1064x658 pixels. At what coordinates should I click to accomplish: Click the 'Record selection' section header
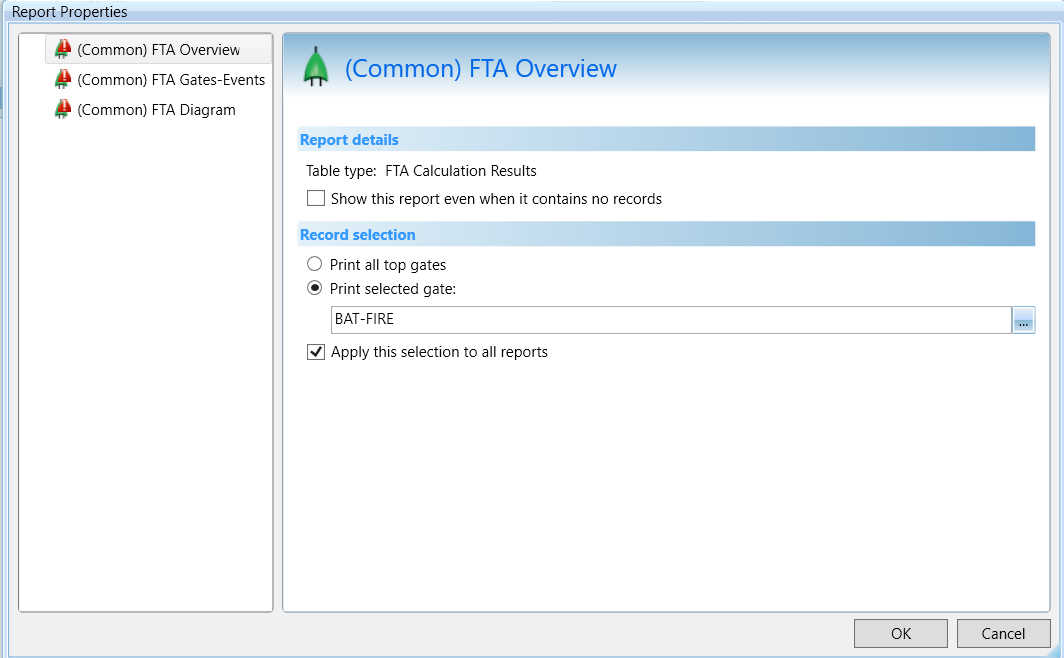(666, 234)
